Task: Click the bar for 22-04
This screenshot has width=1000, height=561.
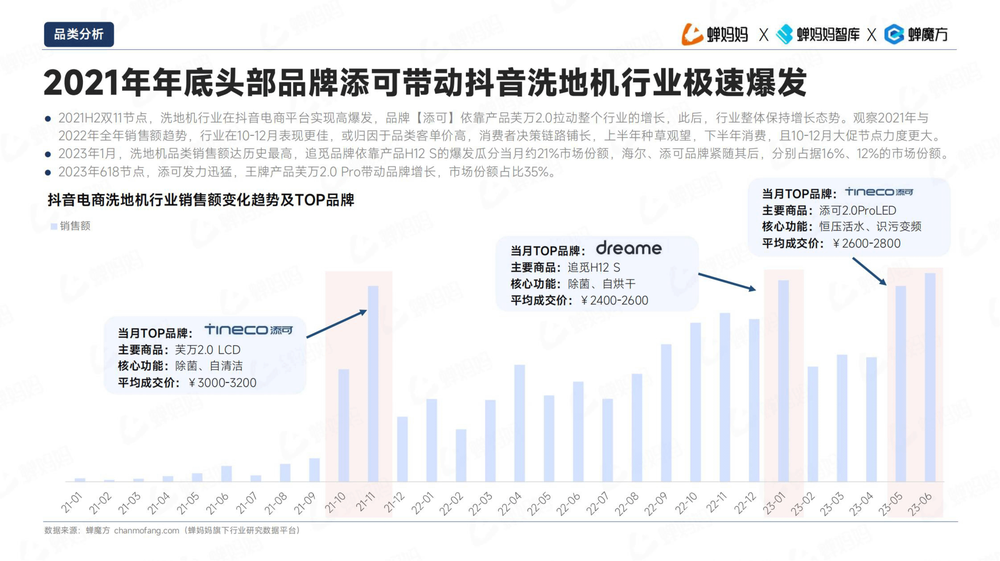Action: pos(520,423)
